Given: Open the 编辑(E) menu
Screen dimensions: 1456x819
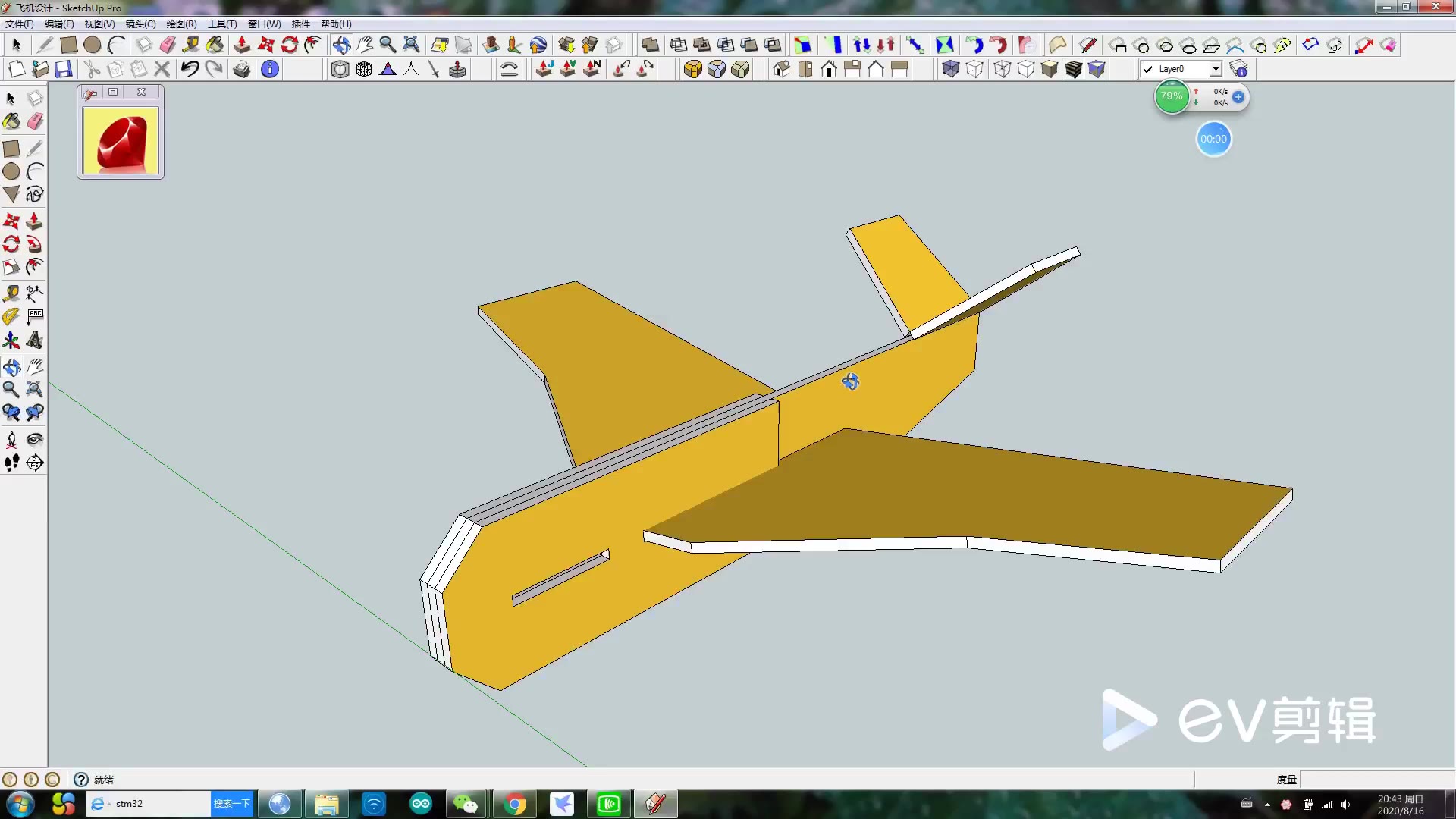Looking at the screenshot, I should click(59, 24).
